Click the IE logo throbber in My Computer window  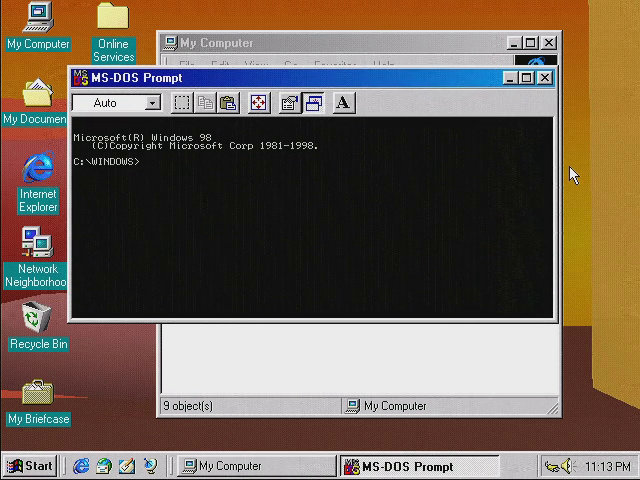tap(536, 61)
